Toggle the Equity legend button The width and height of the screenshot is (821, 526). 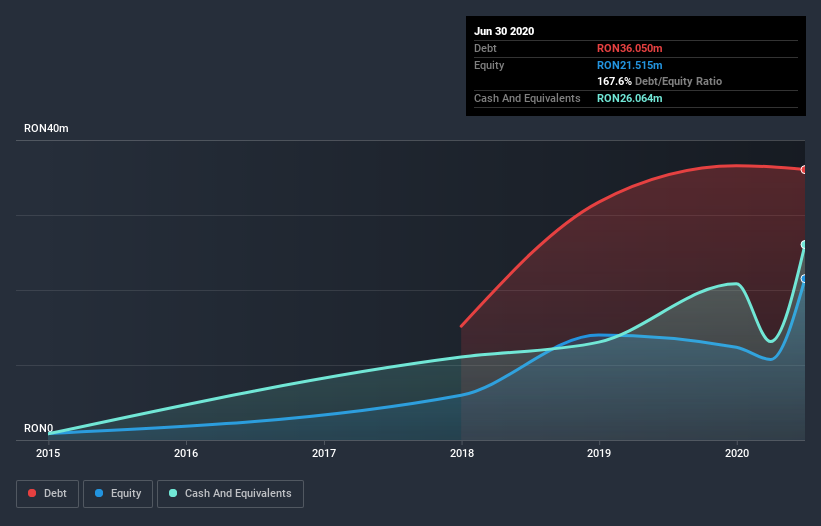click(x=118, y=494)
